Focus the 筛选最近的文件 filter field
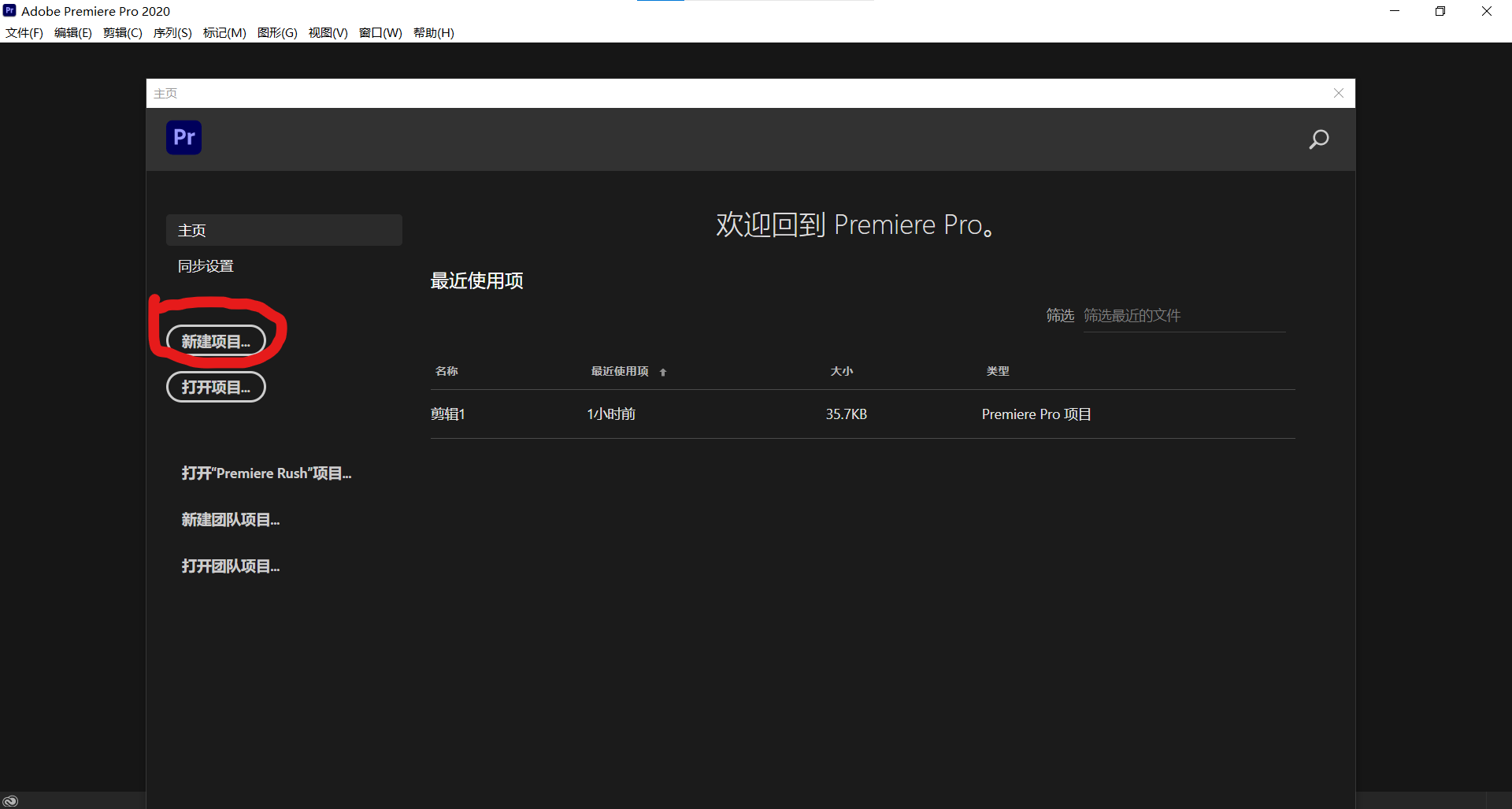This screenshot has width=1512, height=809. (1183, 316)
